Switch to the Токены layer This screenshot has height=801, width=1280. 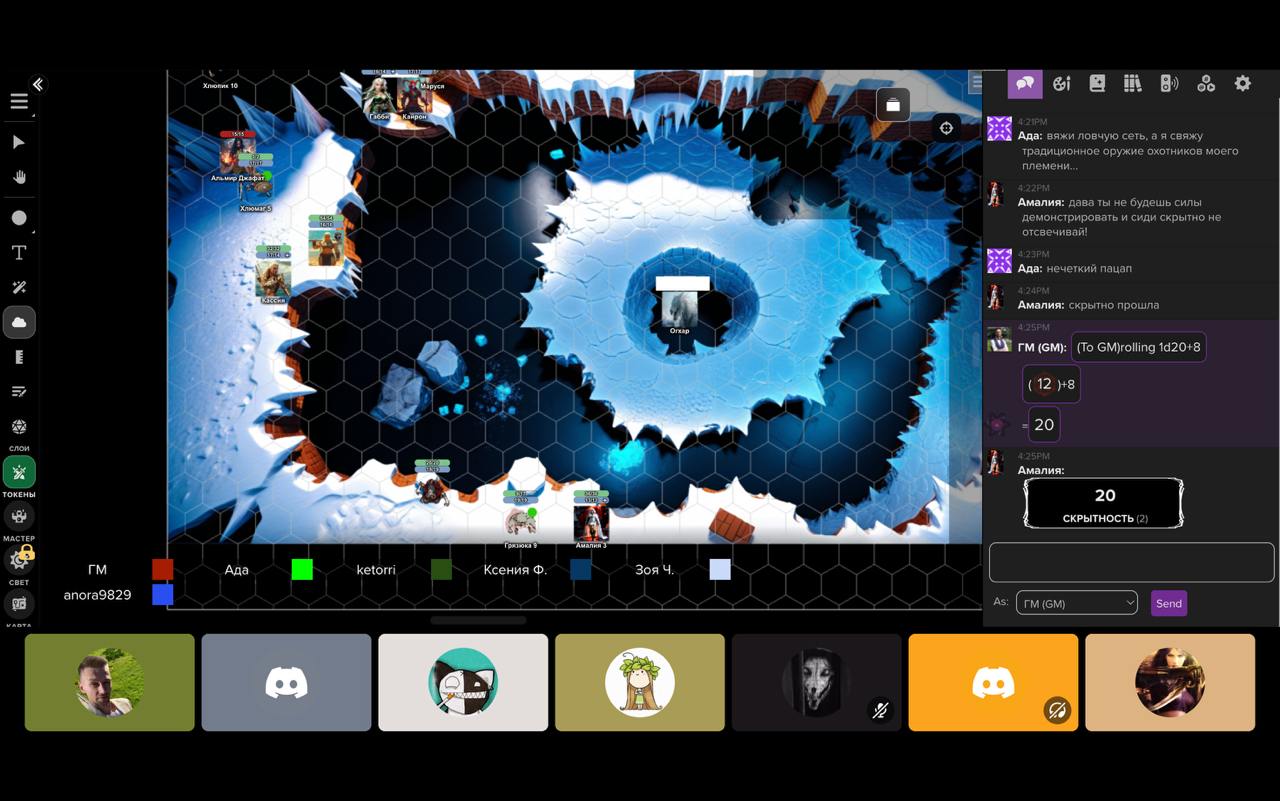tap(19, 473)
